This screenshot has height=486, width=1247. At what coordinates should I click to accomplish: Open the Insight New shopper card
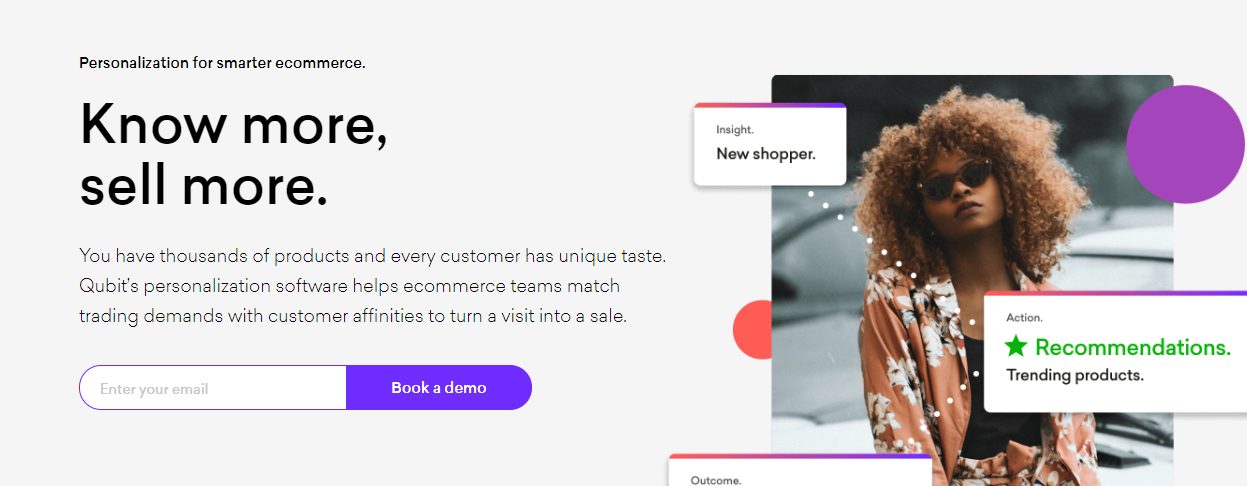[770, 145]
